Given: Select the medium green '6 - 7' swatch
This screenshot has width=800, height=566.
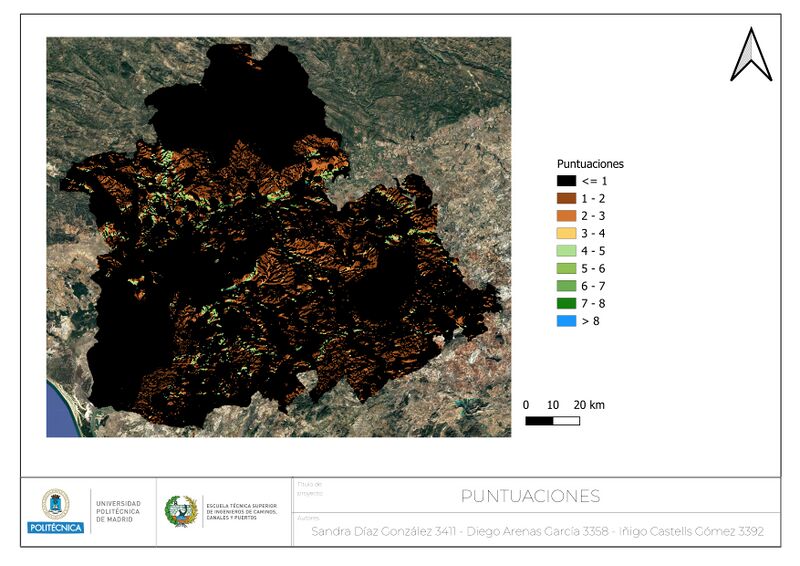Looking at the screenshot, I should [567, 285].
